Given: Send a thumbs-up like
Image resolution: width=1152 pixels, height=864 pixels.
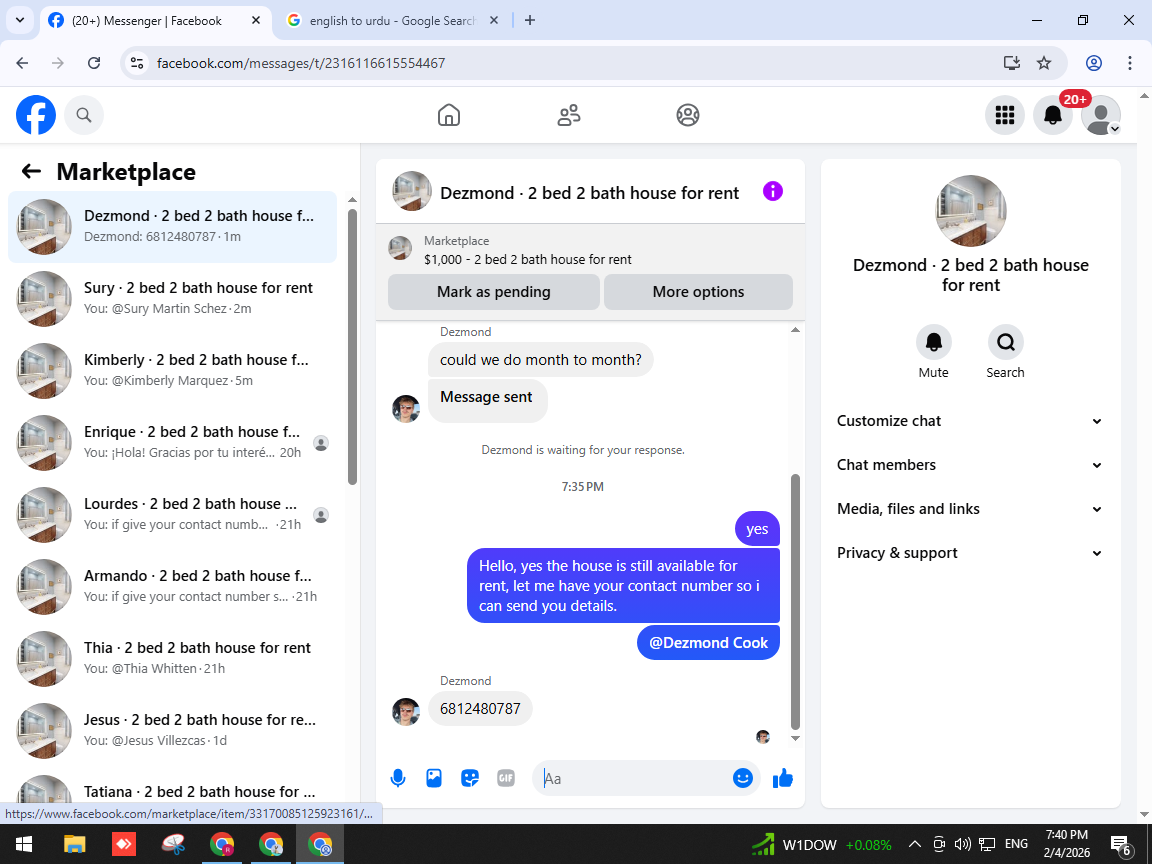Looking at the screenshot, I should 783,778.
